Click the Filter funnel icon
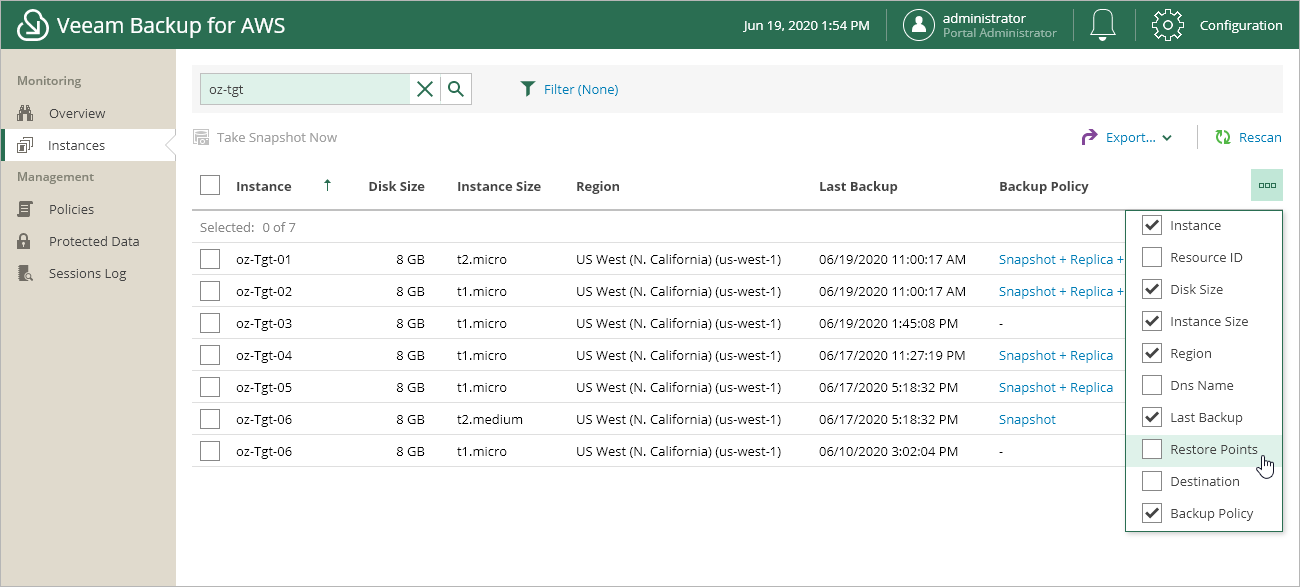 tap(528, 89)
